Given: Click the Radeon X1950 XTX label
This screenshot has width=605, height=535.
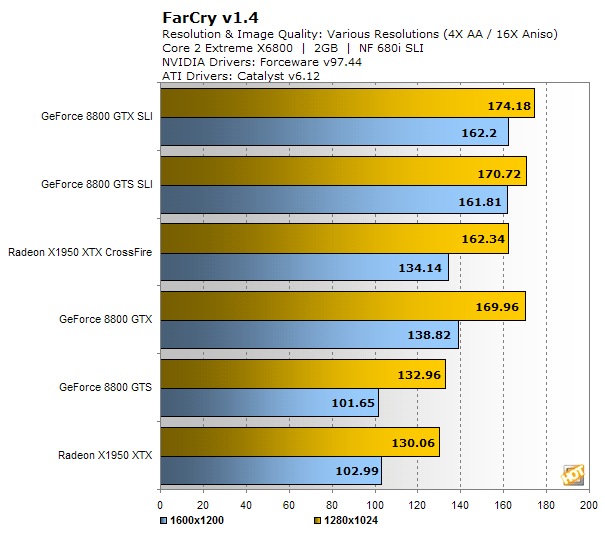Looking at the screenshot, I should 105,455.
